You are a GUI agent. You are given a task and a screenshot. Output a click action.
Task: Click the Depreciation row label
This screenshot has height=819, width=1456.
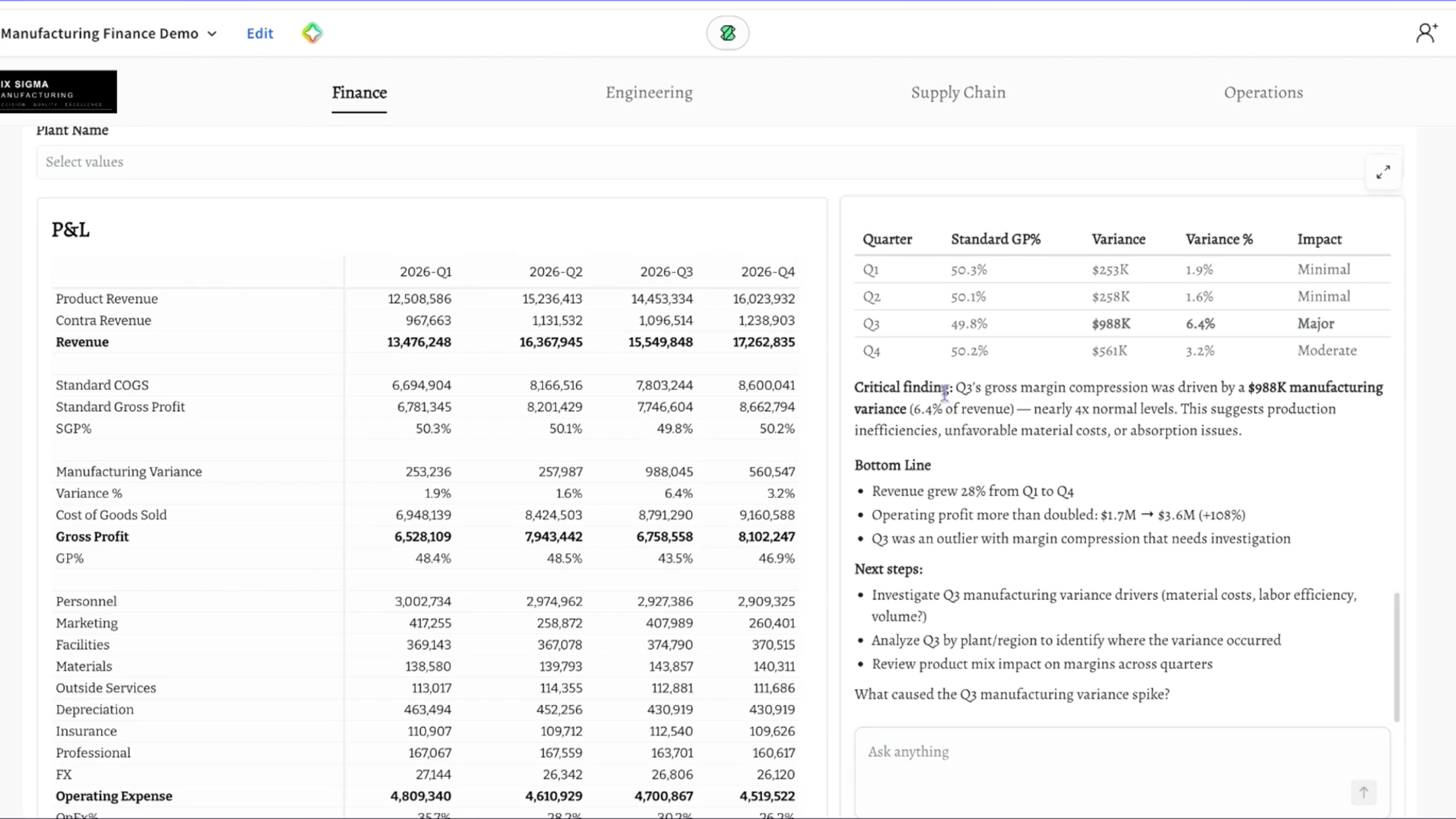(95, 710)
